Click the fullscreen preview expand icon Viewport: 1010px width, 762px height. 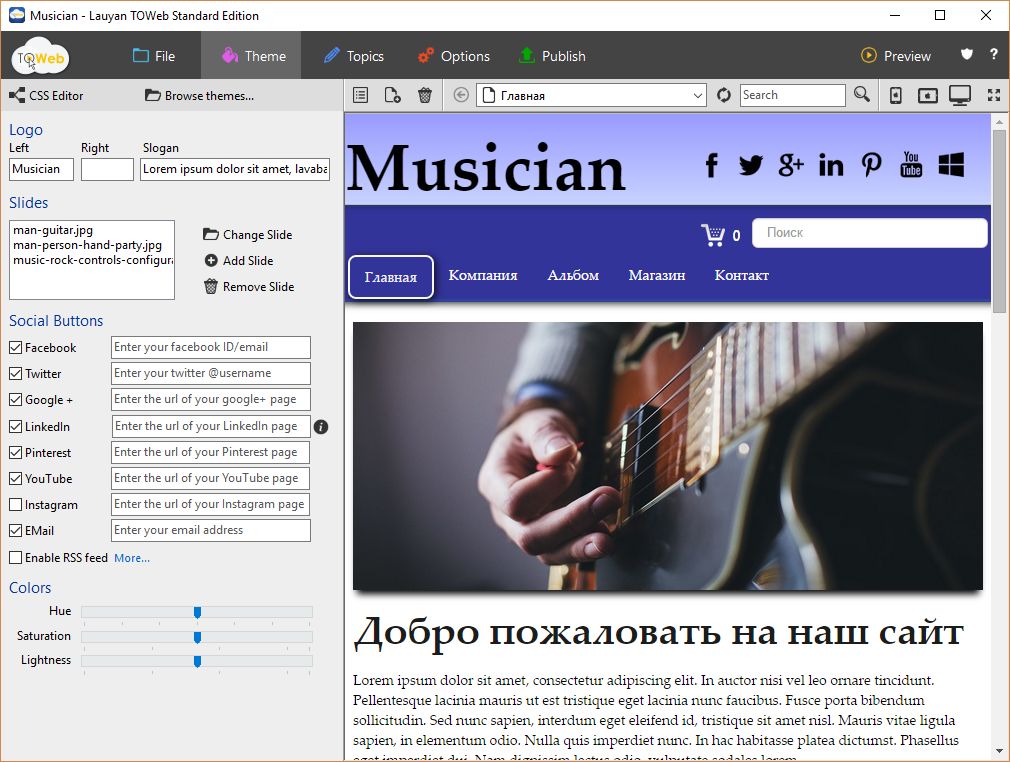[x=993, y=95]
